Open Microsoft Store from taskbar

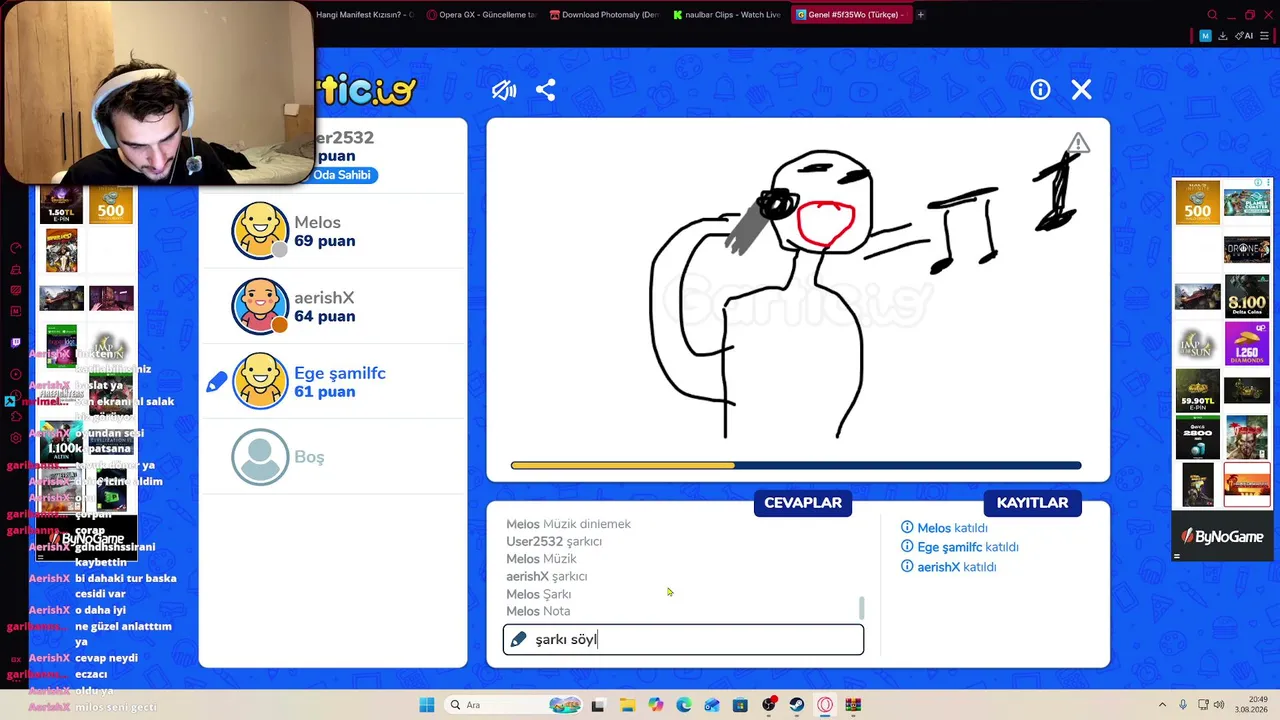point(740,705)
